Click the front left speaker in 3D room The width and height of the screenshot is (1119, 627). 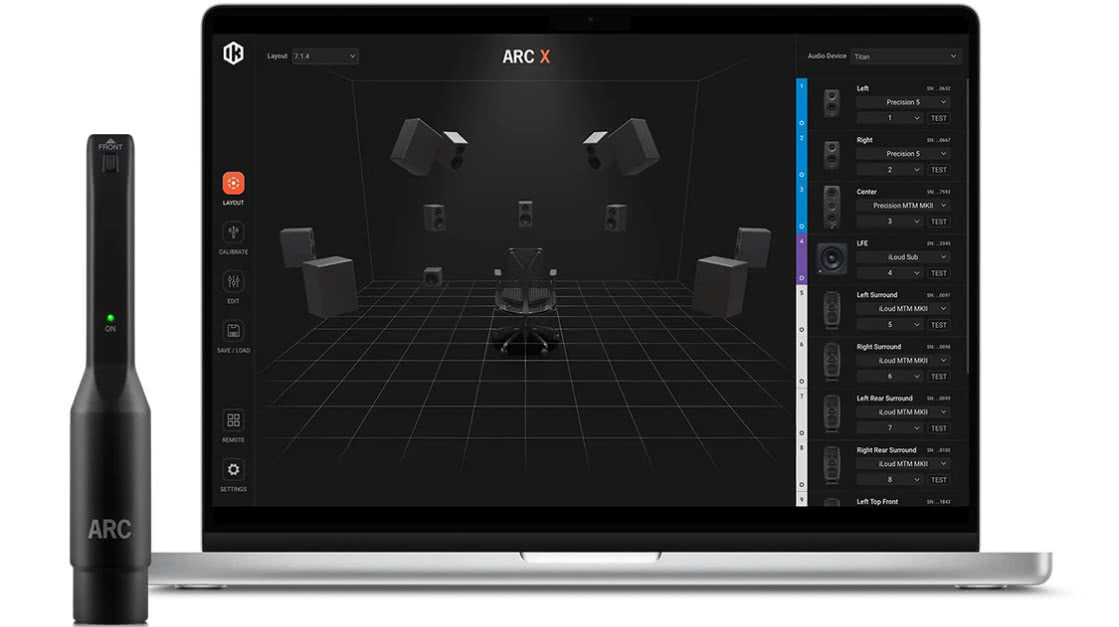click(435, 218)
